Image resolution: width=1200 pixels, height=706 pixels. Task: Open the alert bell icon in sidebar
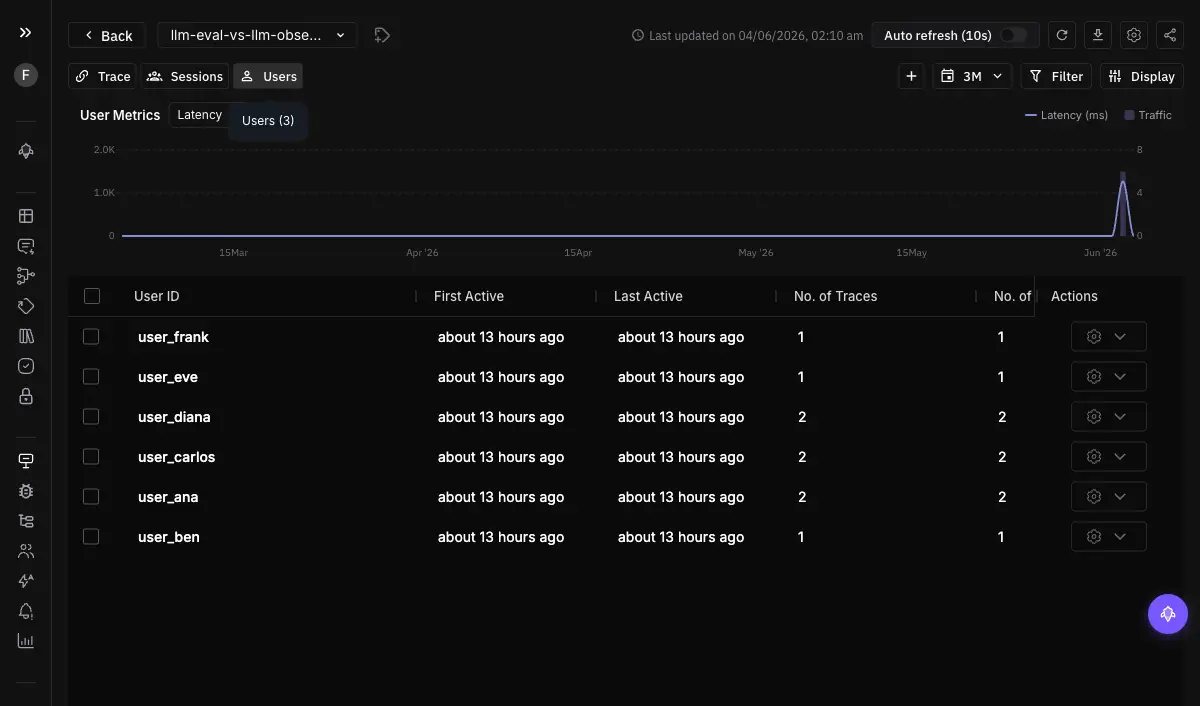click(x=26, y=611)
